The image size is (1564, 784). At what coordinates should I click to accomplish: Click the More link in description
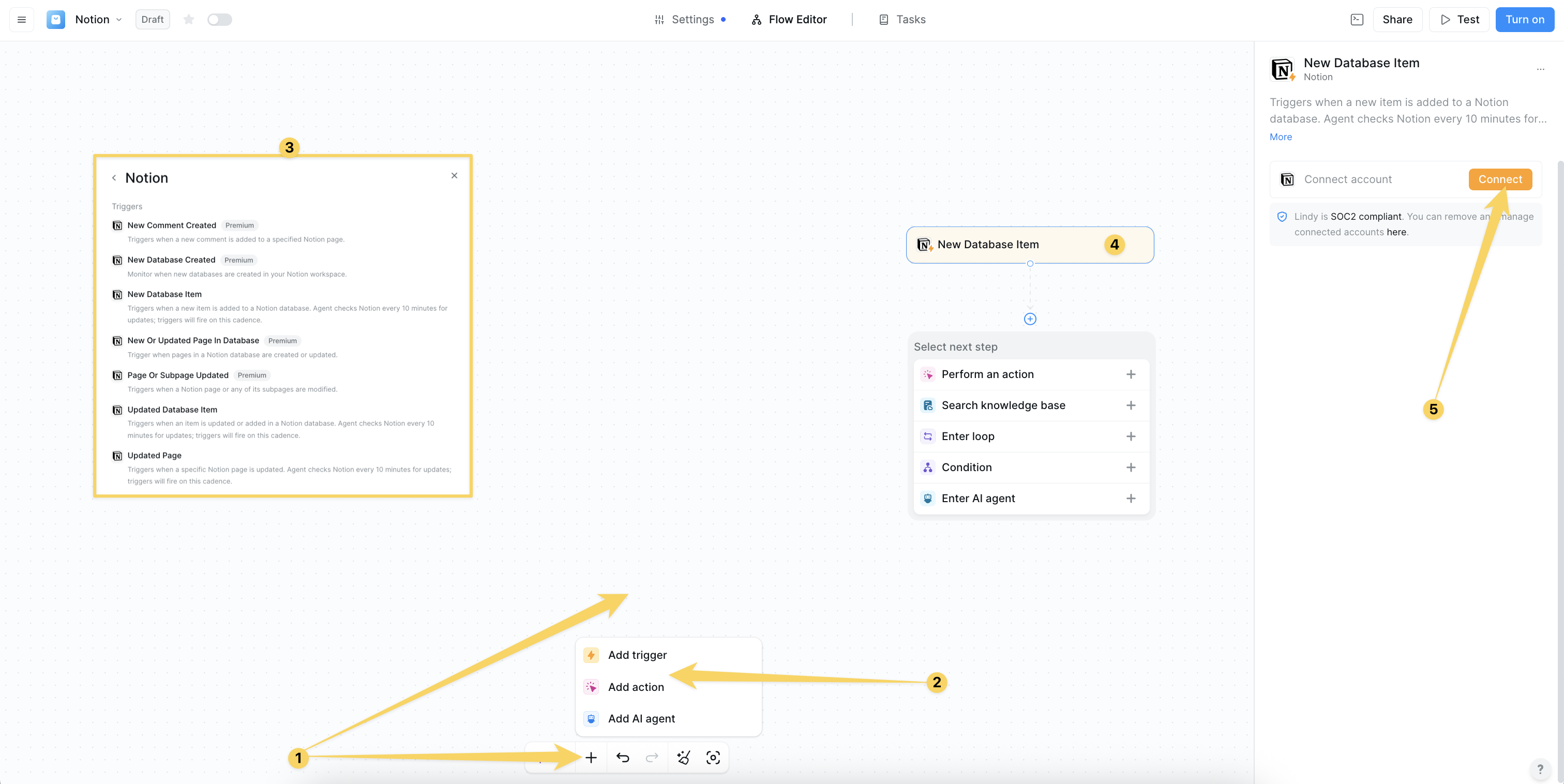click(1281, 137)
